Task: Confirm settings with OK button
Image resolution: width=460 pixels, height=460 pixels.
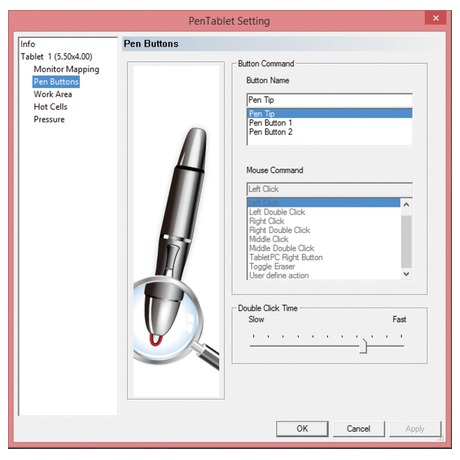Action: (302, 429)
